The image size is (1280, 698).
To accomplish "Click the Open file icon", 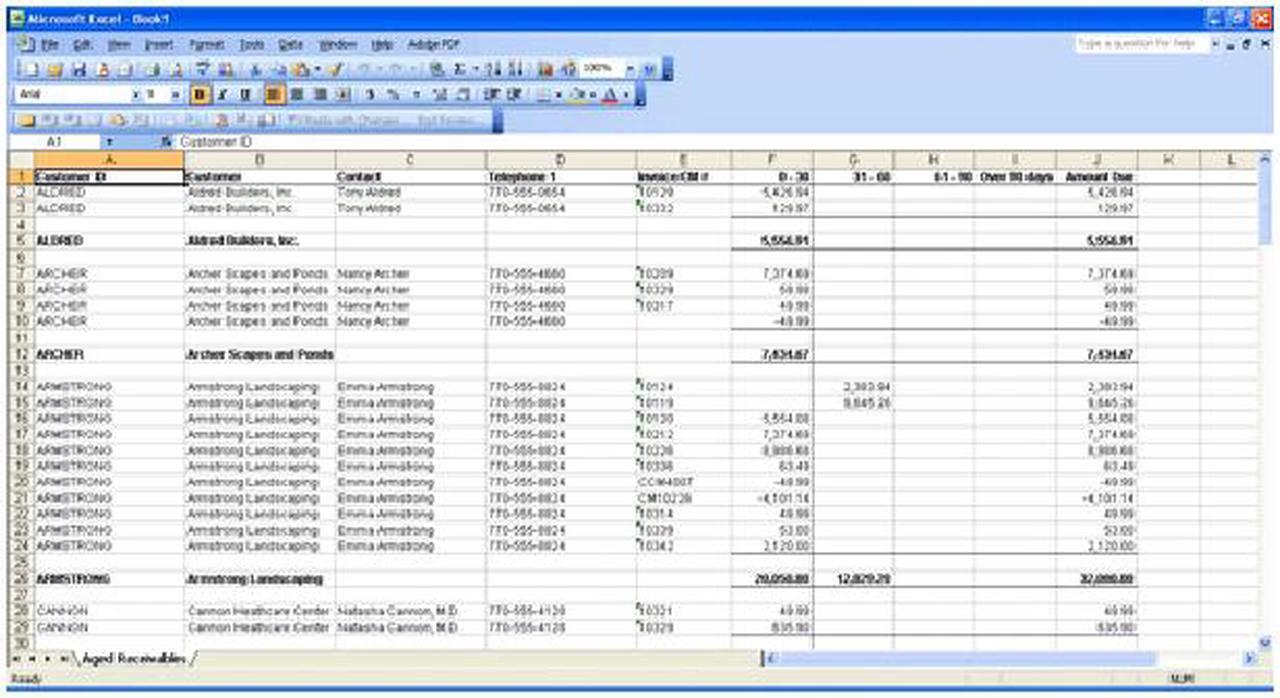I will pos(54,69).
